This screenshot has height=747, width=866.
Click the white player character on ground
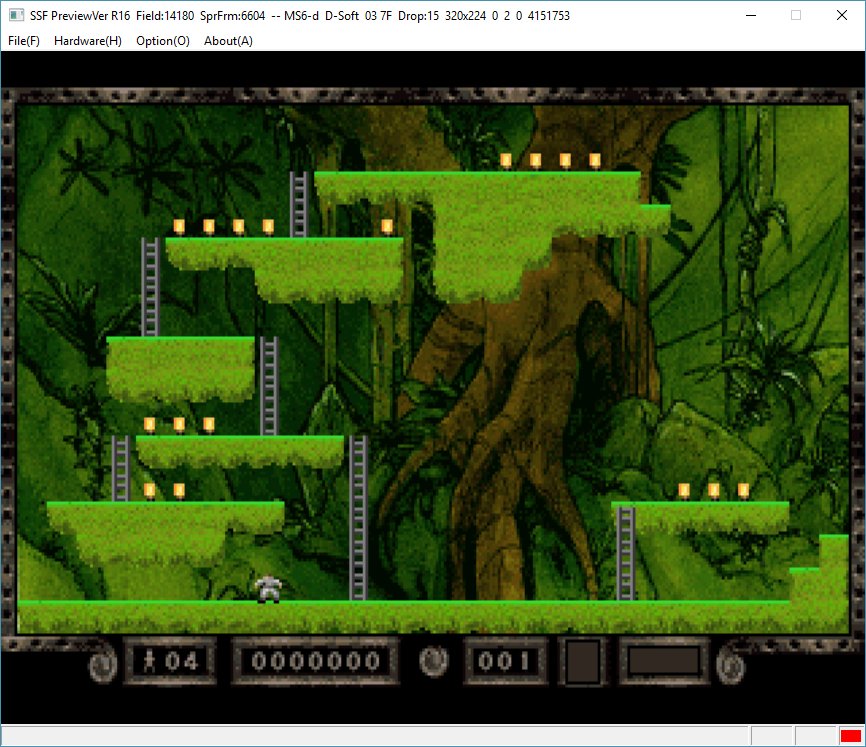click(268, 589)
